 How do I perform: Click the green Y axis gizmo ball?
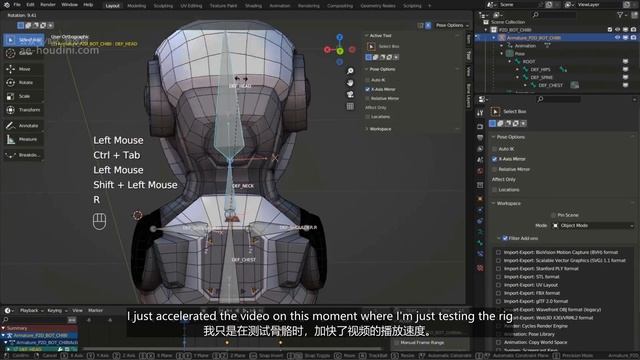[x=340, y=51]
